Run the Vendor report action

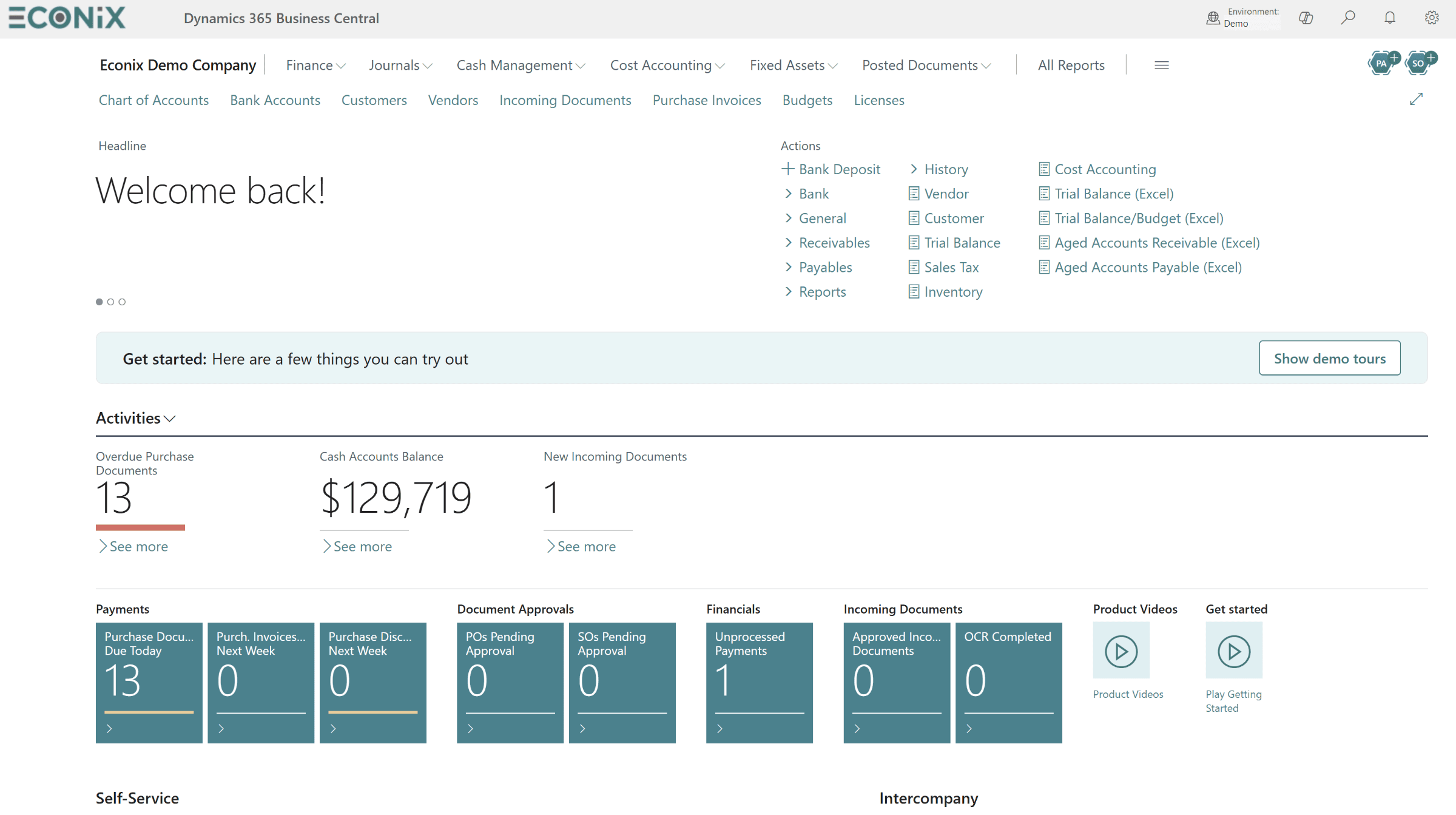tap(939, 194)
